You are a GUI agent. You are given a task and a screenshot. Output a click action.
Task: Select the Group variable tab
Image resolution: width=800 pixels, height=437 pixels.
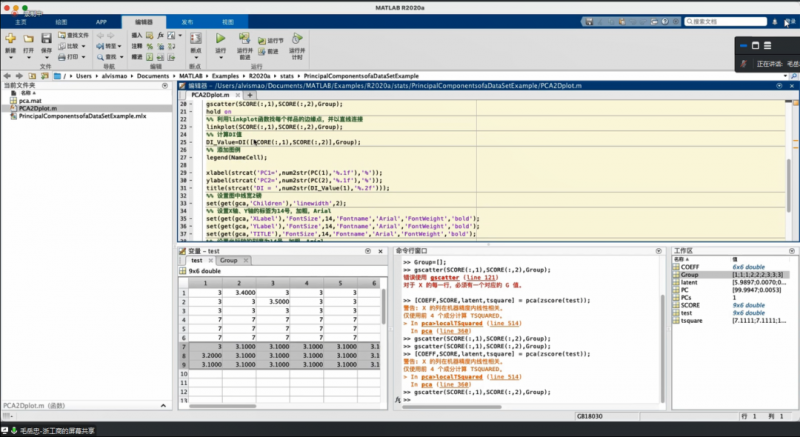coord(229,260)
